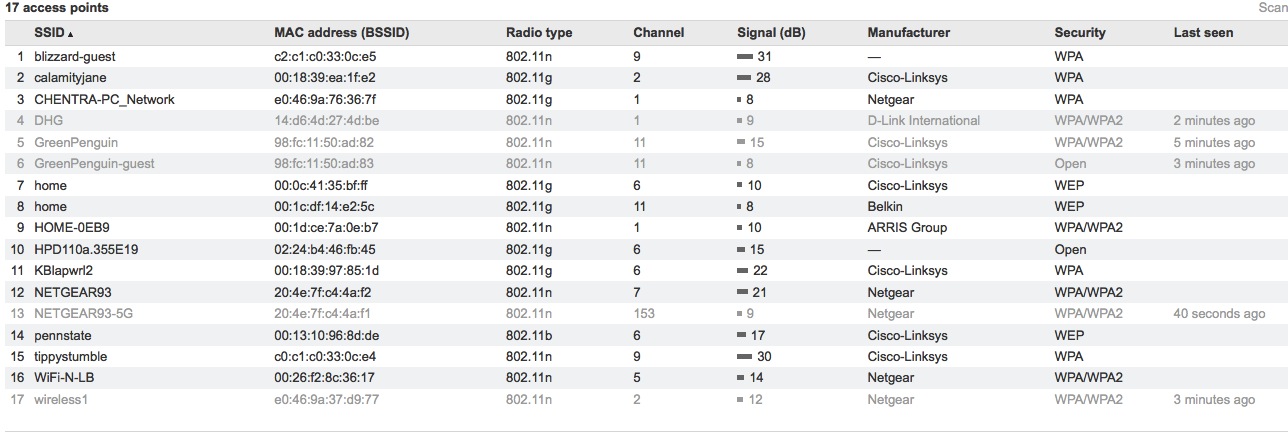Click the signal bar icon for GreenPenguin
Screen dimensions: 1288x435
click(x=740, y=143)
